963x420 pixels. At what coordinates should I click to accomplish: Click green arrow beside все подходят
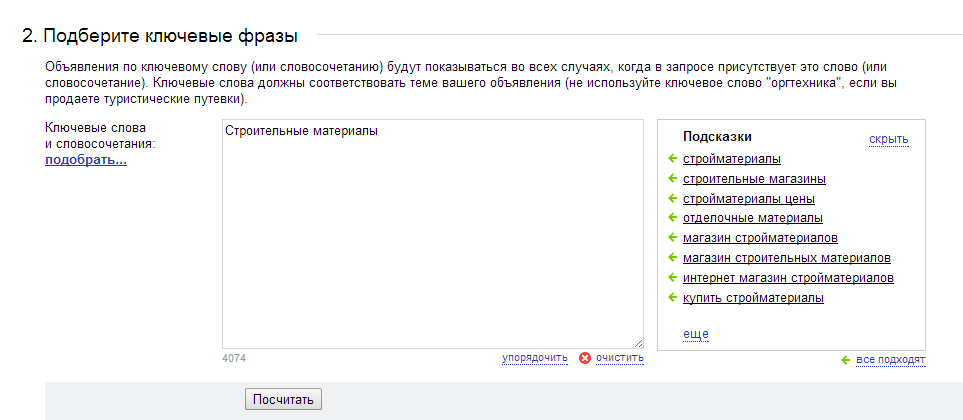846,360
